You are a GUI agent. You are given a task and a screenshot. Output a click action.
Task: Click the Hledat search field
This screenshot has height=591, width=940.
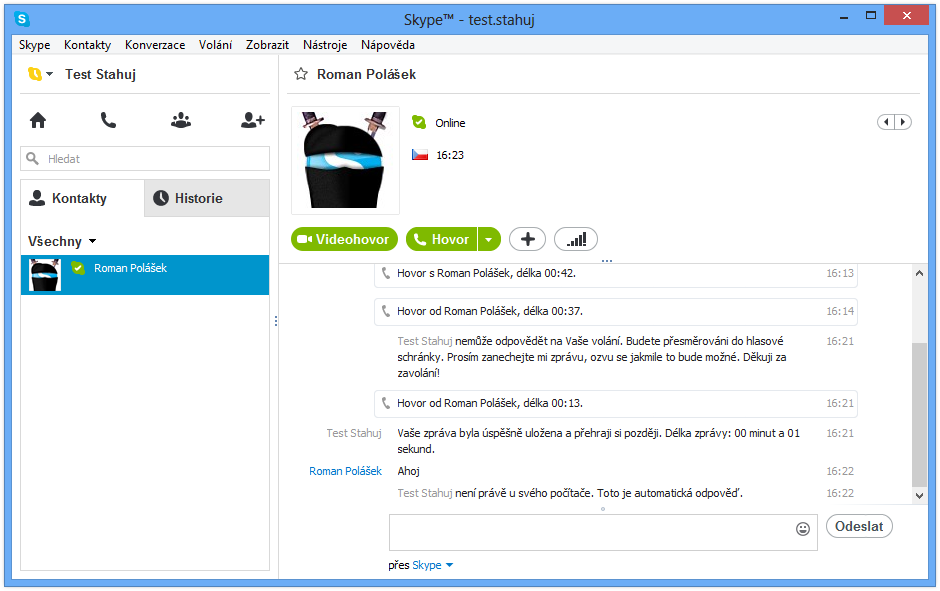click(x=145, y=159)
